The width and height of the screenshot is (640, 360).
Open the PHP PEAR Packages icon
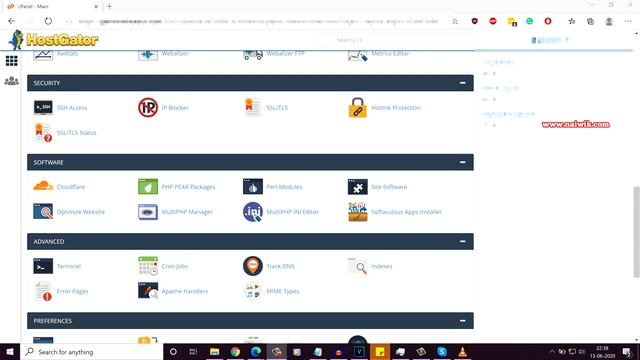coord(148,187)
